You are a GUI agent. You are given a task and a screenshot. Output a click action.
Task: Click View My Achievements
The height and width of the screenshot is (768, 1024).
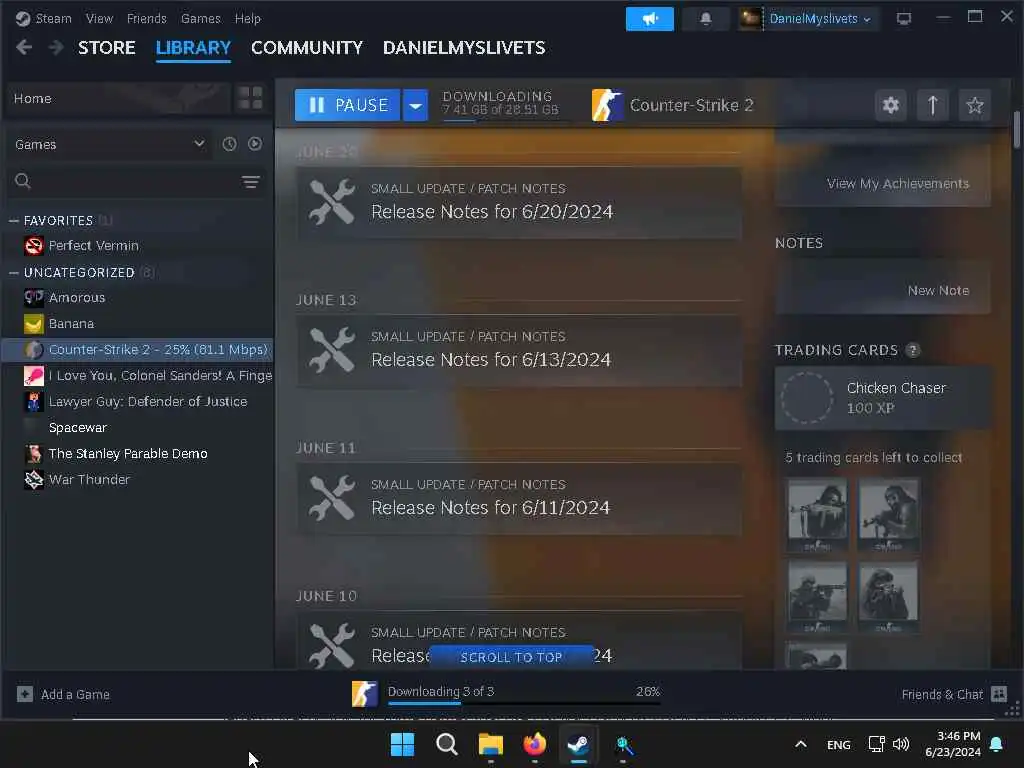click(897, 184)
